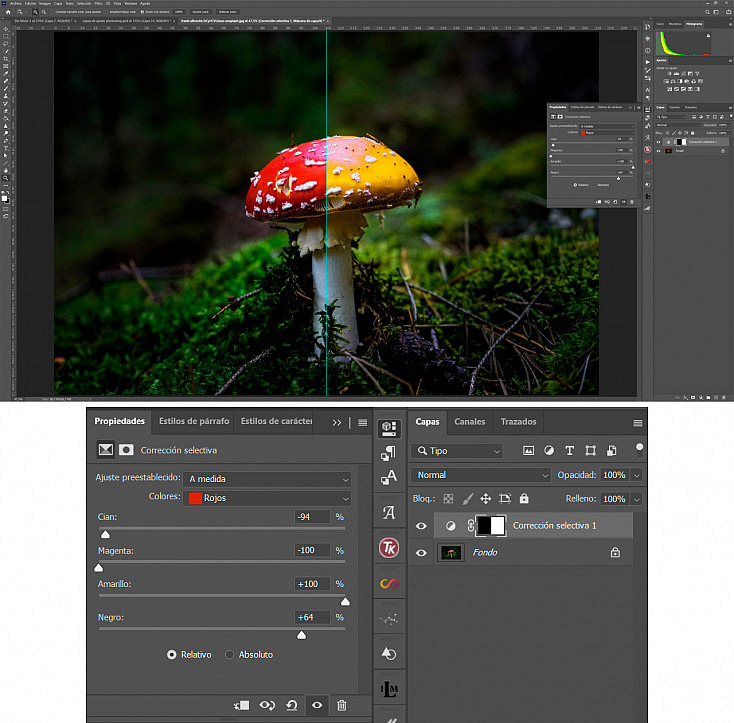Click the Selective Color adjustment icon beside Corrección selectiva

(105, 450)
